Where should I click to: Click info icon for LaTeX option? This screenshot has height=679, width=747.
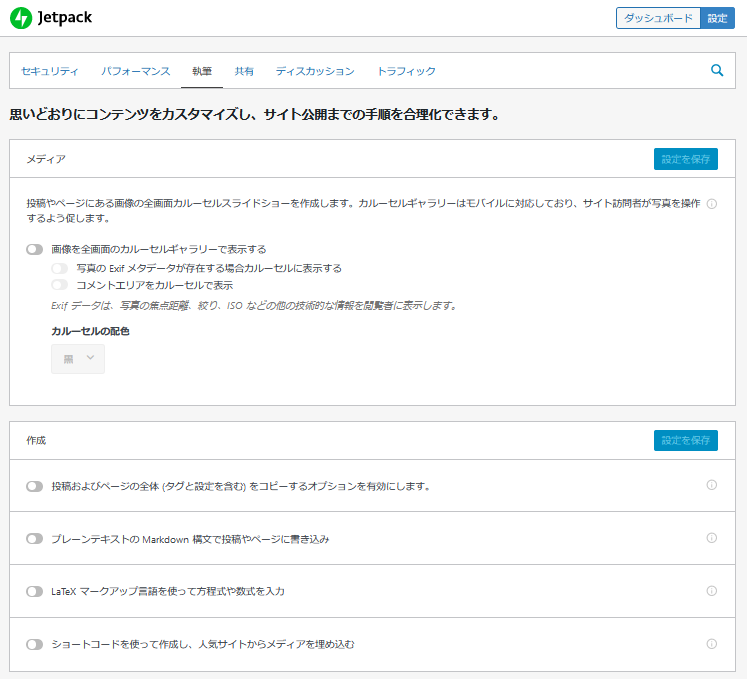click(x=712, y=591)
